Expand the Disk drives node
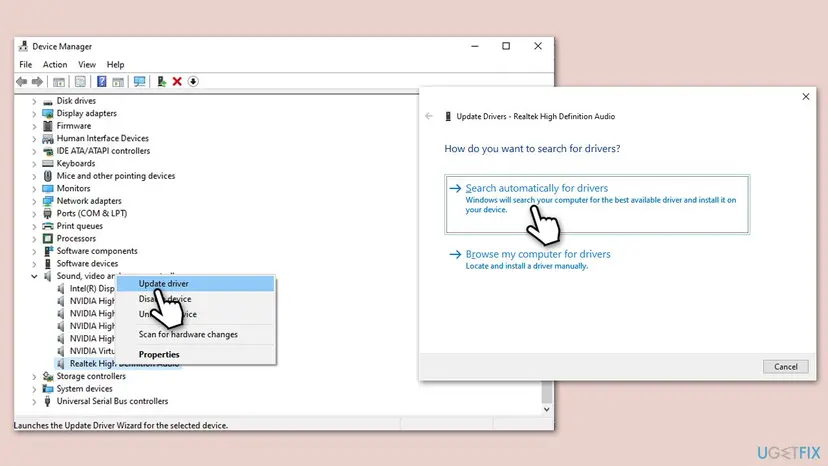Viewport: 828px width, 466px height. [34, 101]
